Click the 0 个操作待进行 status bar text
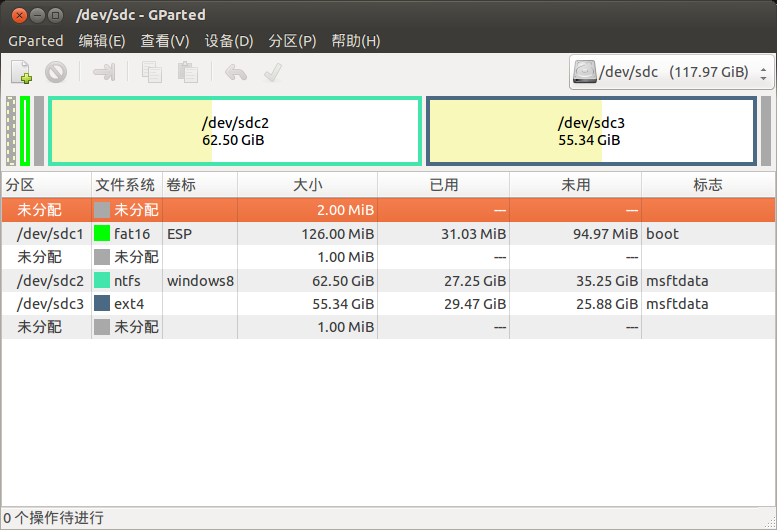This screenshot has height=530, width=777. click(x=54, y=518)
